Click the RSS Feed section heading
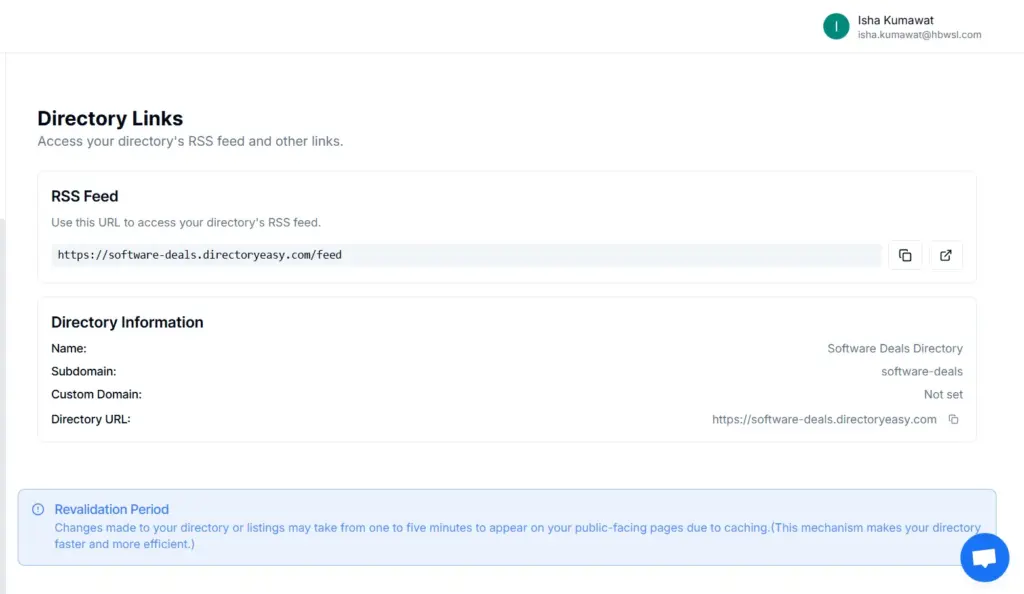 [84, 196]
